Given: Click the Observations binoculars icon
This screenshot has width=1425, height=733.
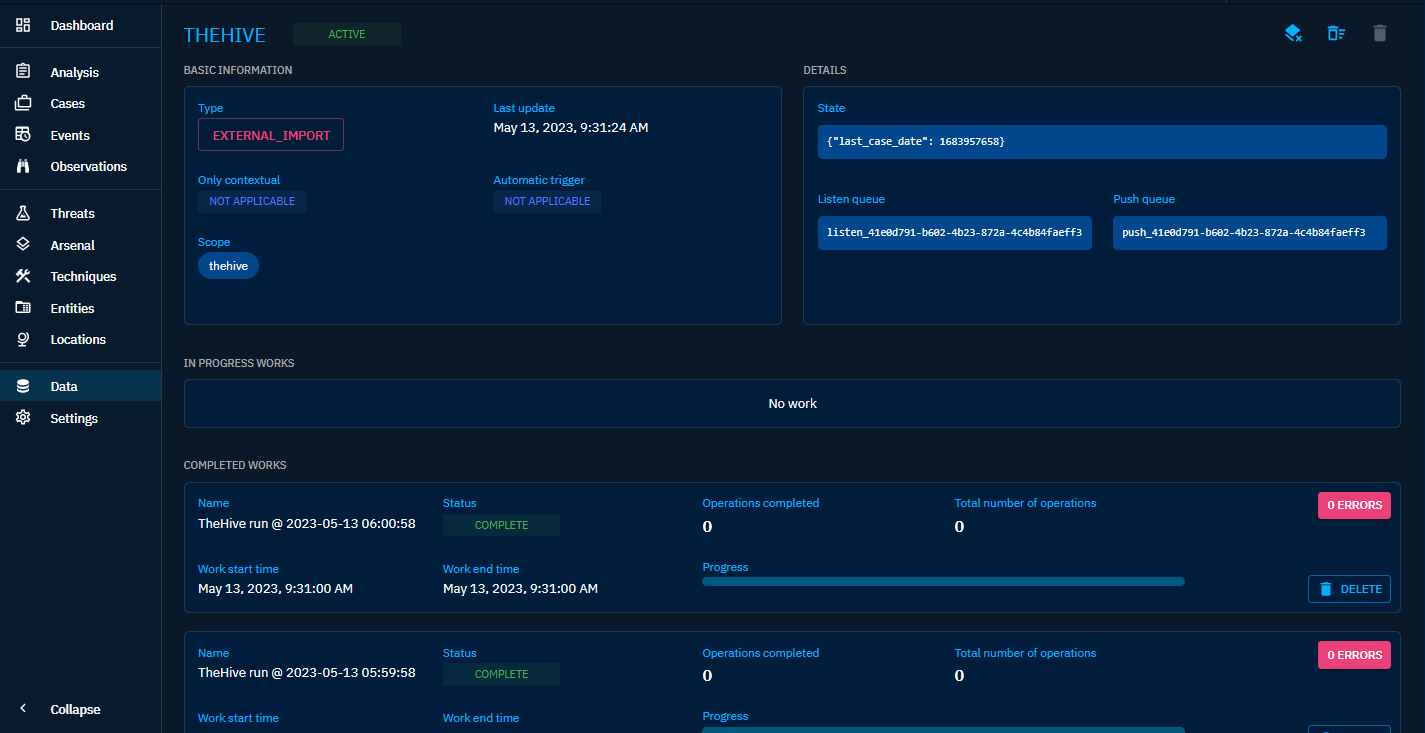Looking at the screenshot, I should 23,166.
